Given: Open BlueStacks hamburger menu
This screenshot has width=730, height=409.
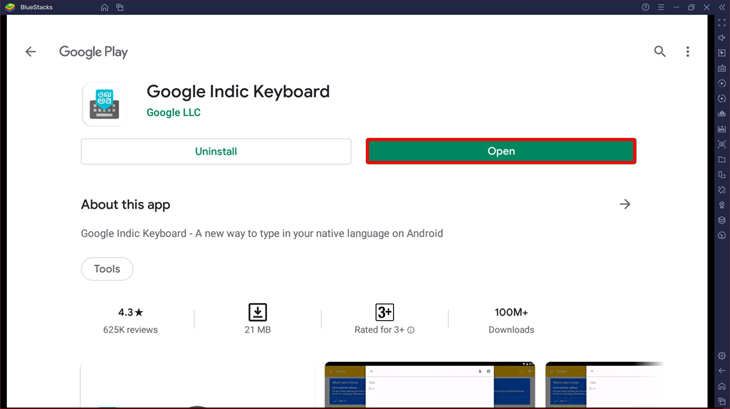Looking at the screenshot, I should [x=660, y=7].
